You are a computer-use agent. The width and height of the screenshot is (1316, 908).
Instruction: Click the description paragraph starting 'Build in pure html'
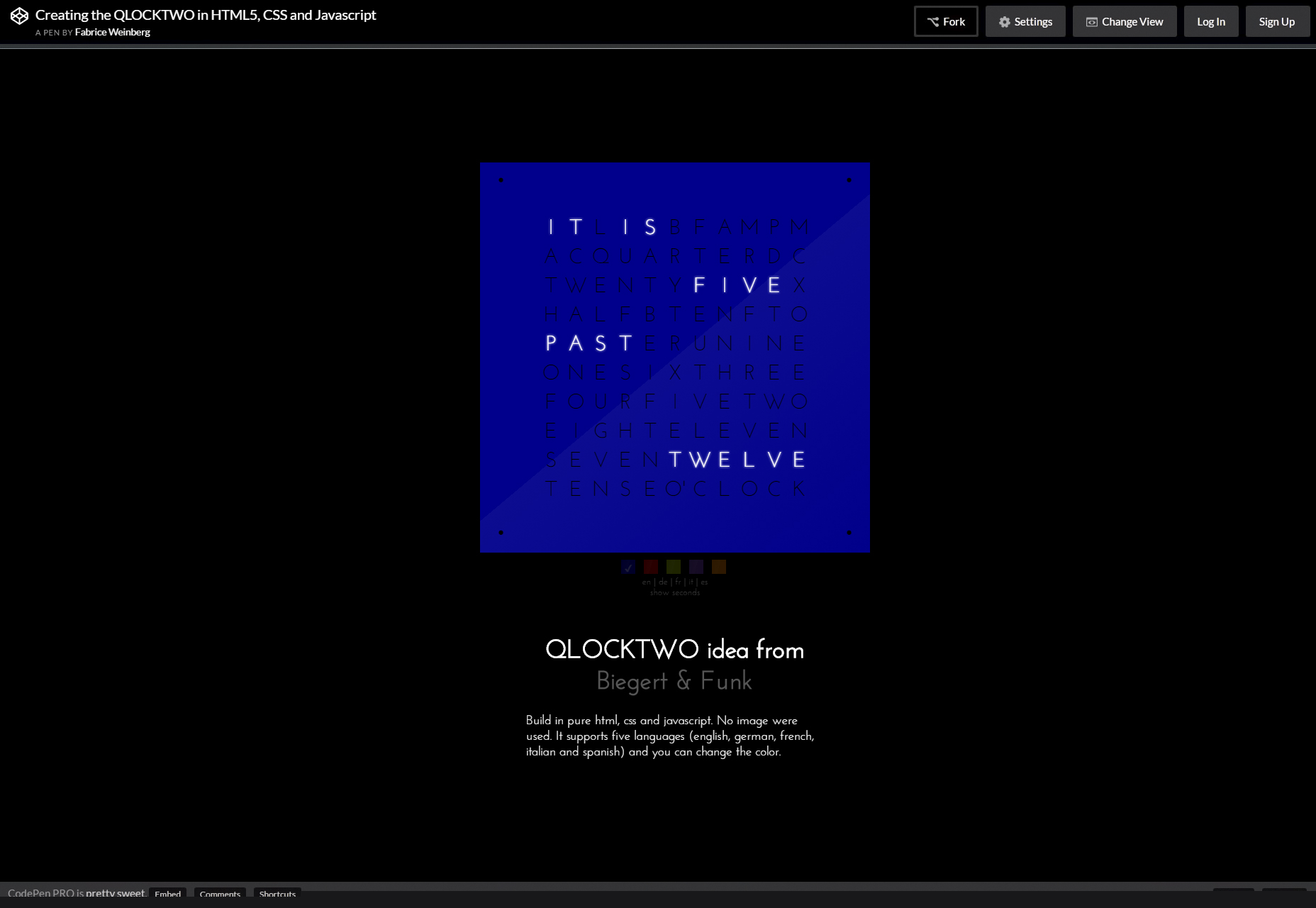click(670, 736)
